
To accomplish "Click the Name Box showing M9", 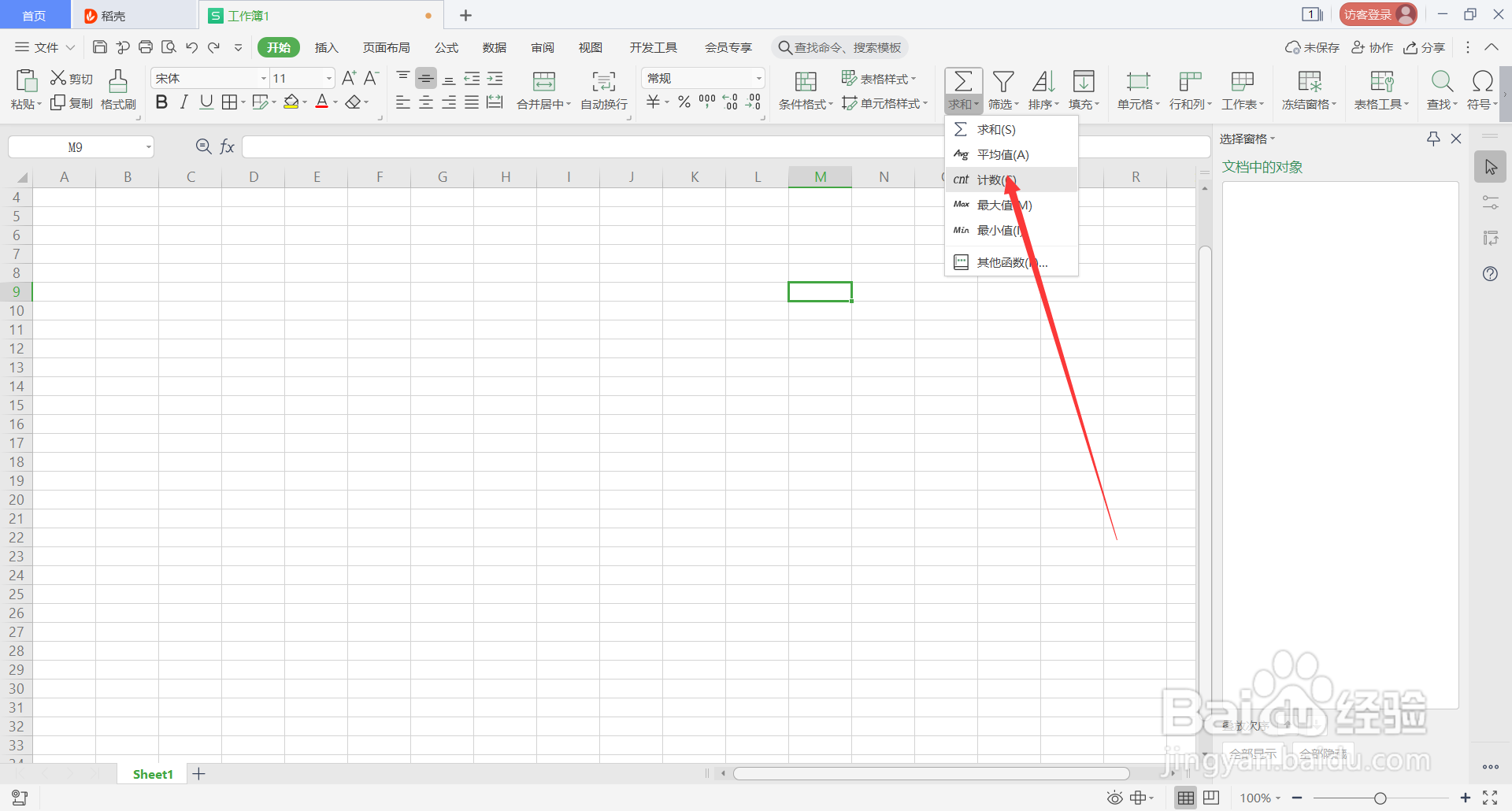I will point(75,146).
